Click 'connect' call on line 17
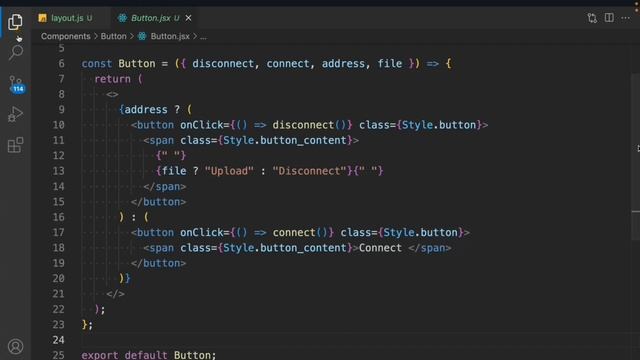 click(x=294, y=233)
